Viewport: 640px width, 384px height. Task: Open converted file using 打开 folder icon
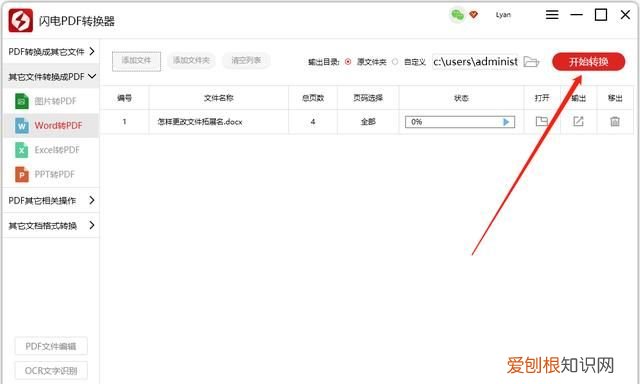pyautogui.click(x=542, y=121)
